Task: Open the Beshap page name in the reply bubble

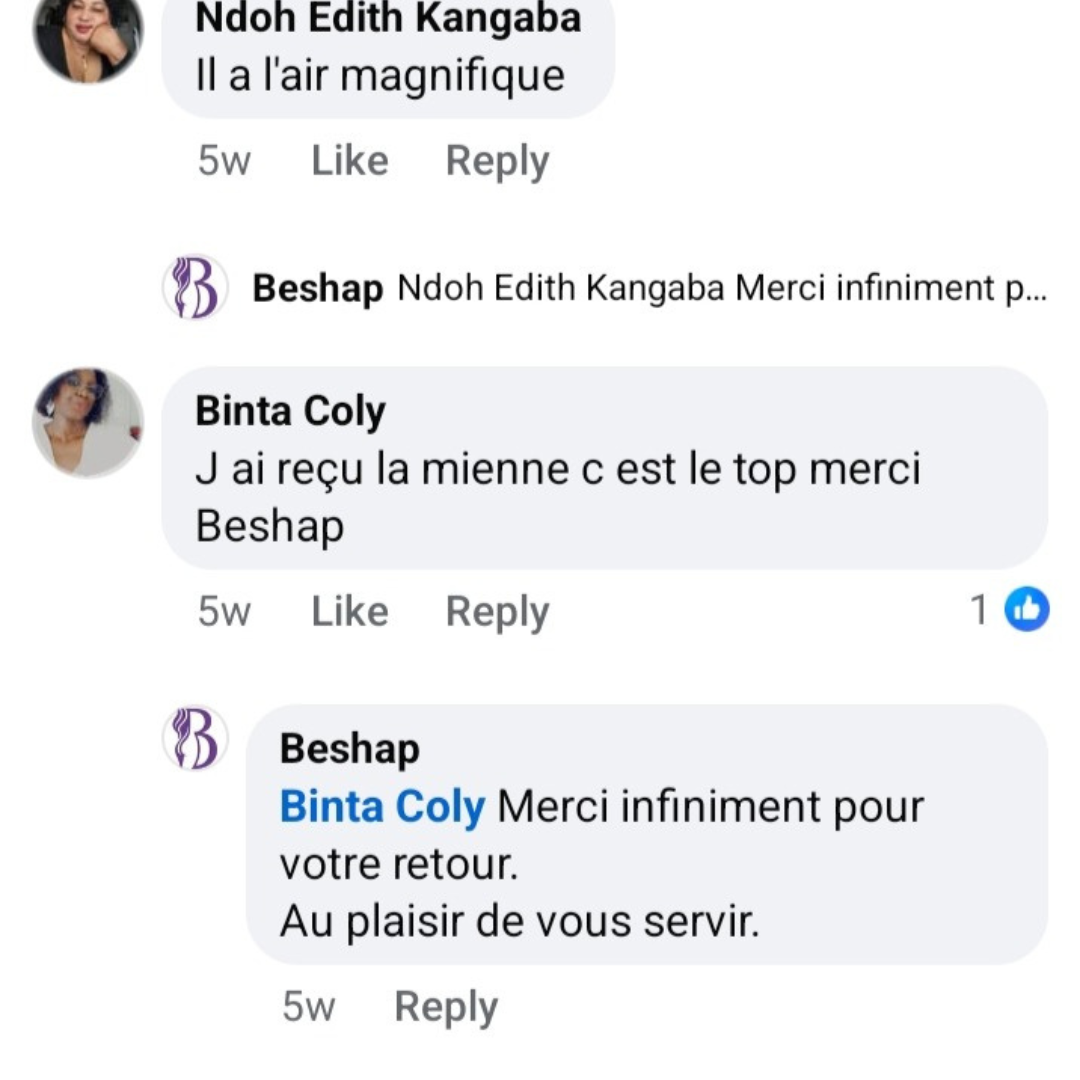Action: (x=349, y=749)
